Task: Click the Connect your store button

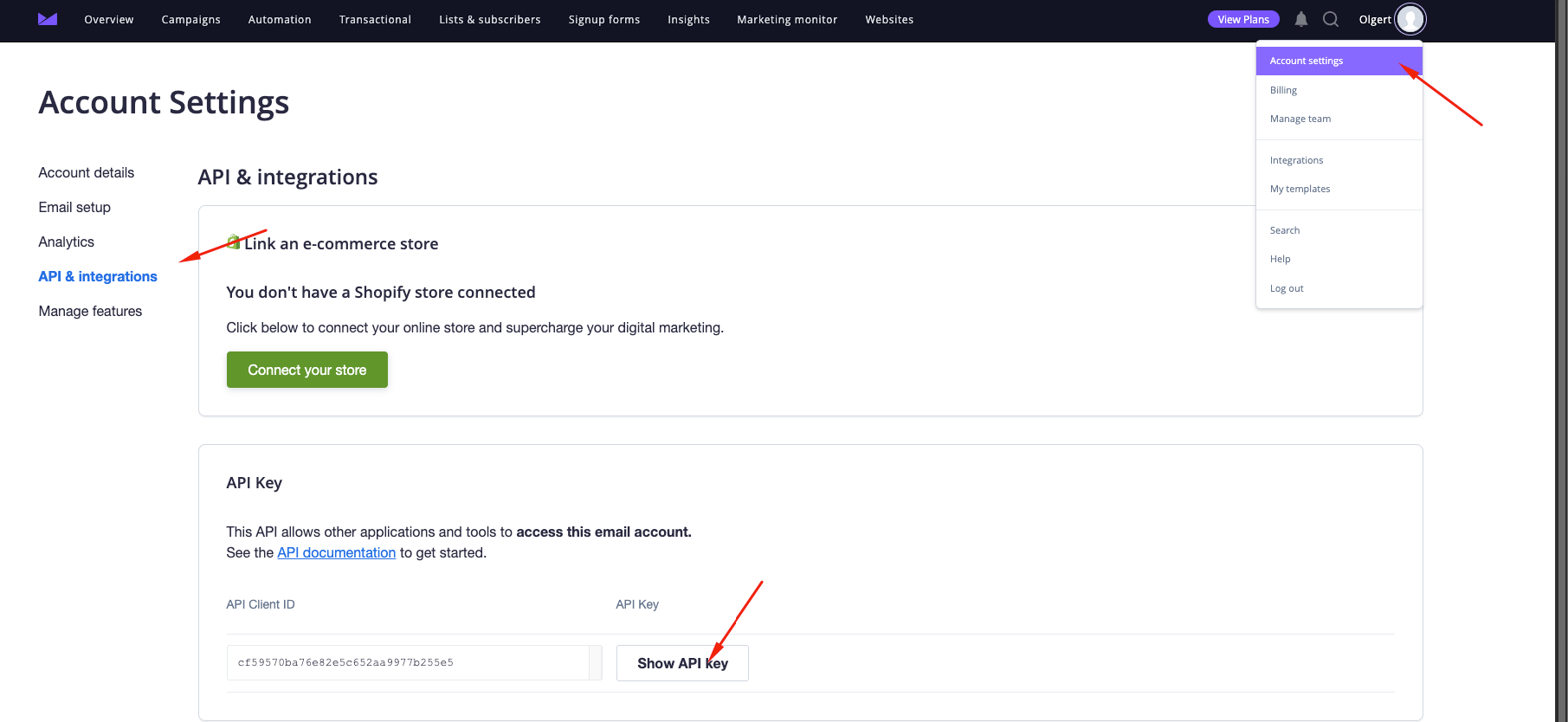Action: click(307, 370)
